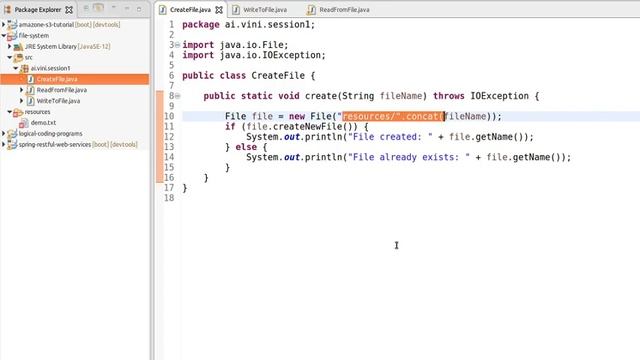Expand the amazone-s3-tutorial project

tap(3, 24)
